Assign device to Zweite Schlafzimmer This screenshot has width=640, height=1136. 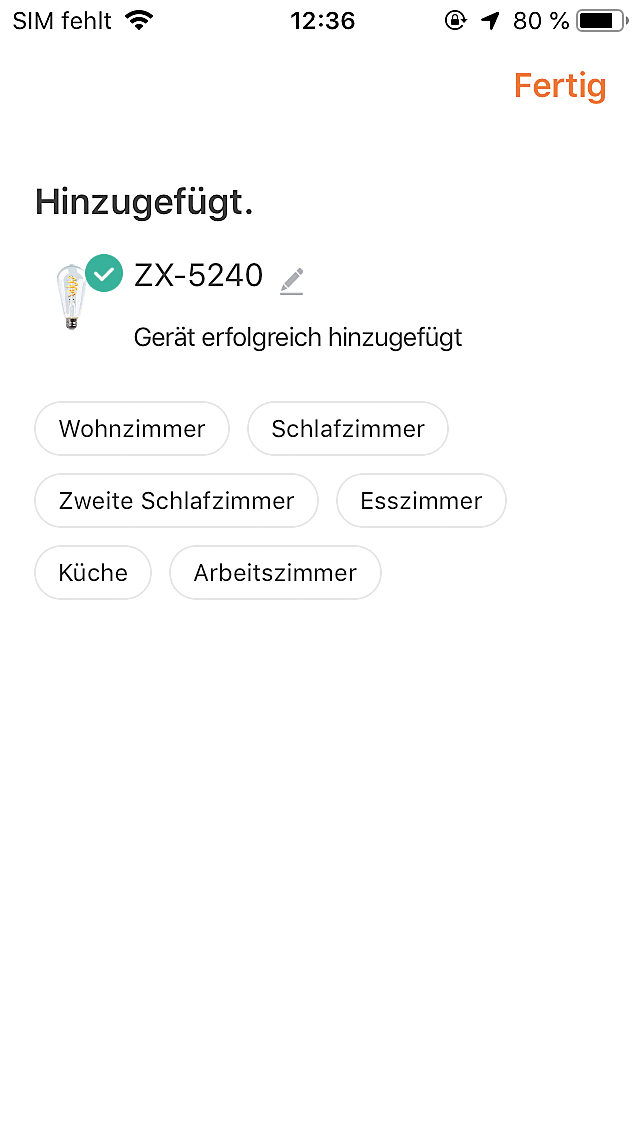[x=176, y=501]
